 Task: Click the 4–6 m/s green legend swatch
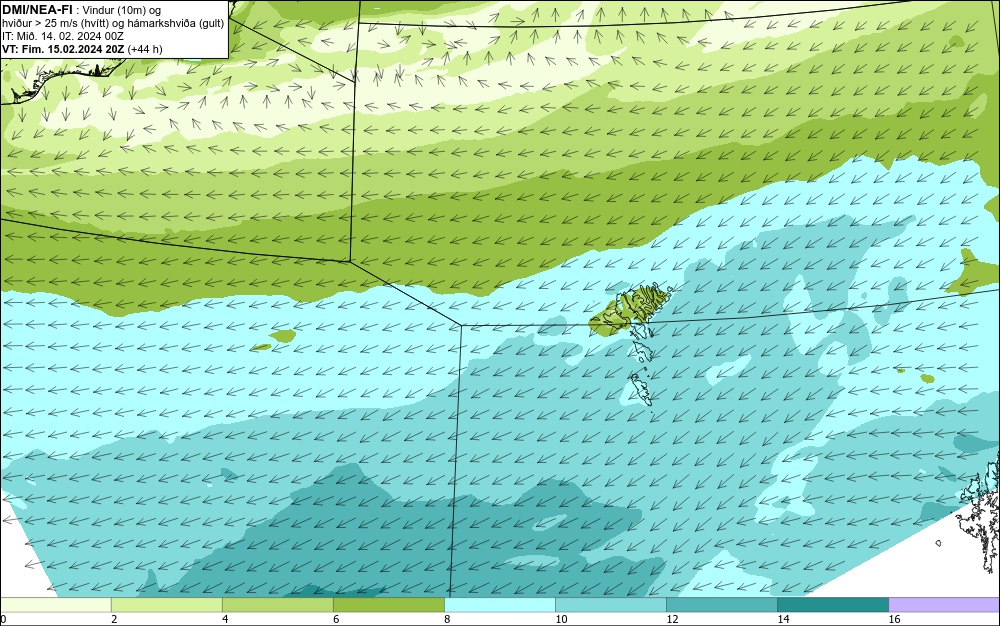click(x=278, y=604)
